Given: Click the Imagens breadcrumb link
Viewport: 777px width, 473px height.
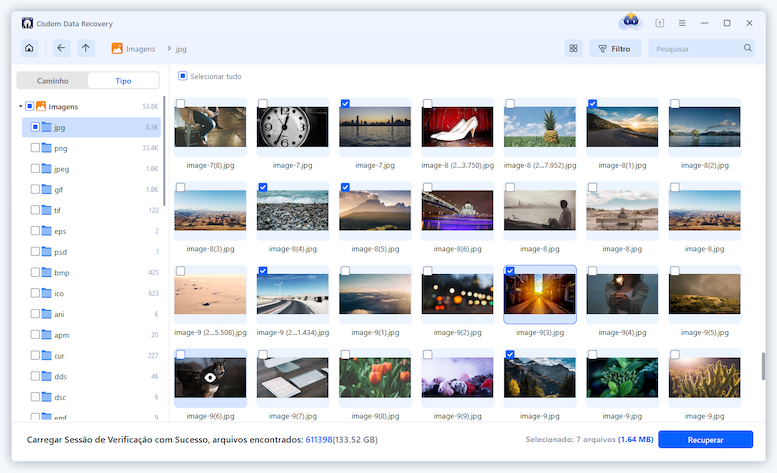Looking at the screenshot, I should click(x=138, y=48).
